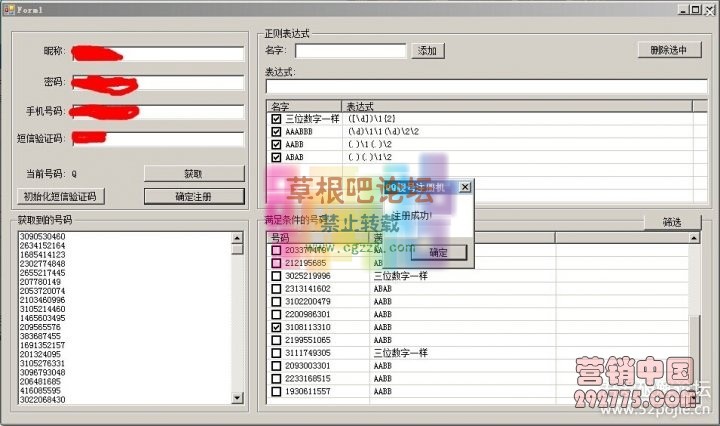
Task: Confirm the 注册成功 dialog with 确定
Action: [438, 252]
